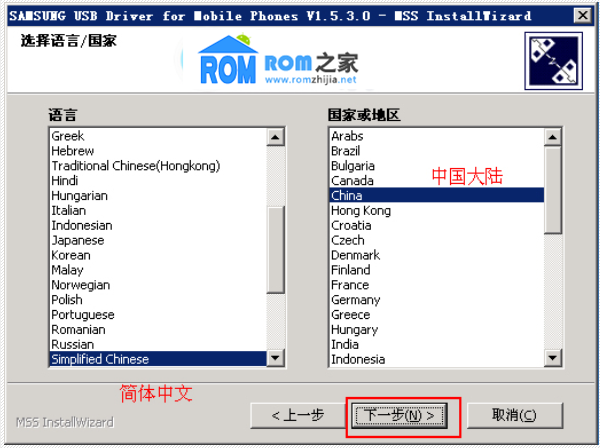This screenshot has width=600, height=448.
Task: Select Hebrew in the language list
Action: tap(158, 151)
